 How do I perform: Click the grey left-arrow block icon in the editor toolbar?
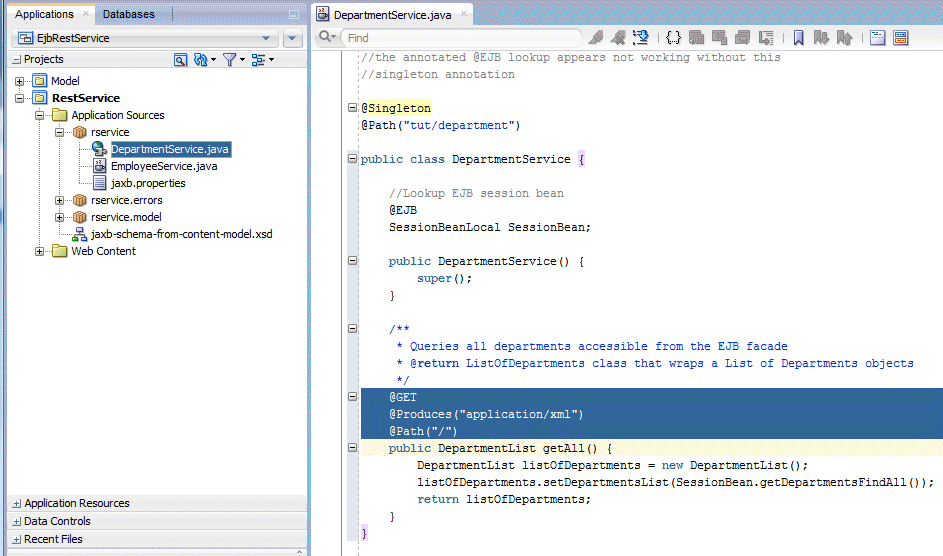click(x=719, y=38)
